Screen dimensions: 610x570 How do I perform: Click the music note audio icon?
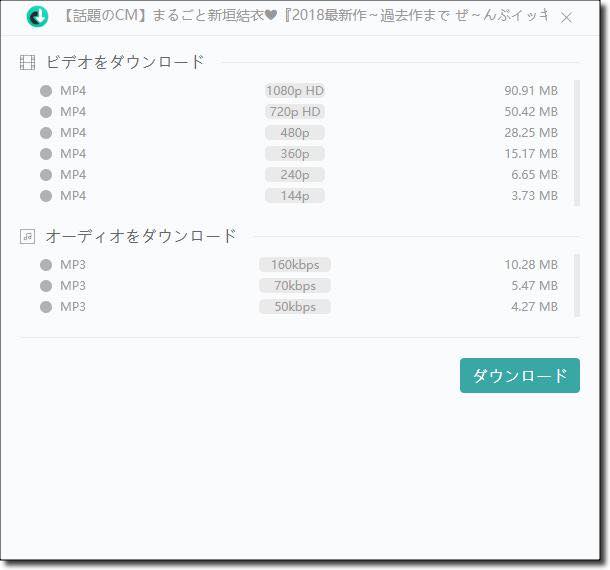[x=27, y=236]
